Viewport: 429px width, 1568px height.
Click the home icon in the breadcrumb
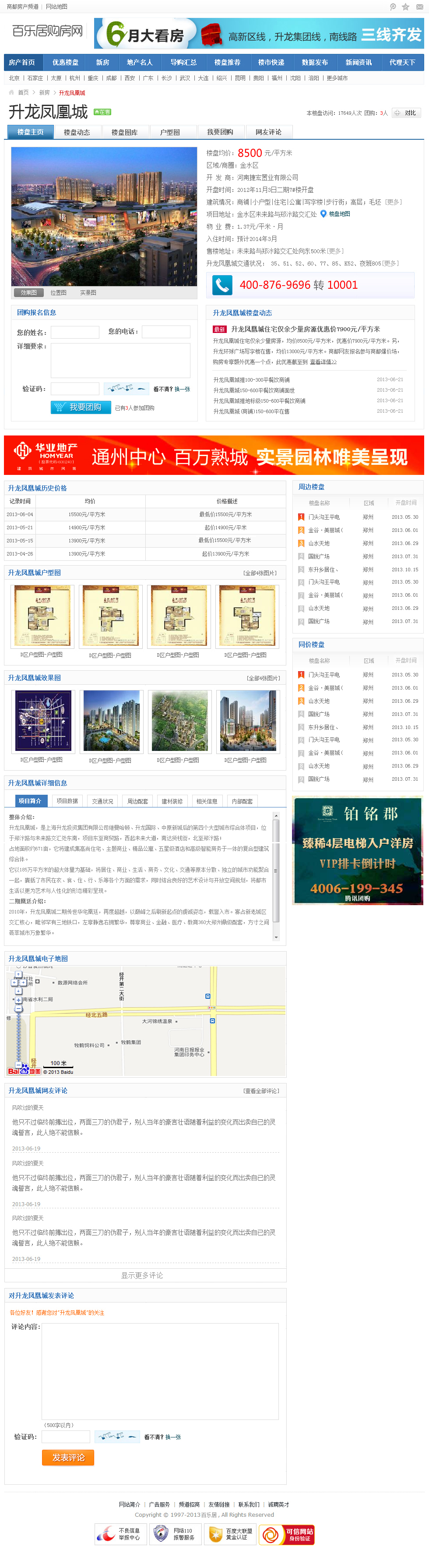[x=11, y=92]
